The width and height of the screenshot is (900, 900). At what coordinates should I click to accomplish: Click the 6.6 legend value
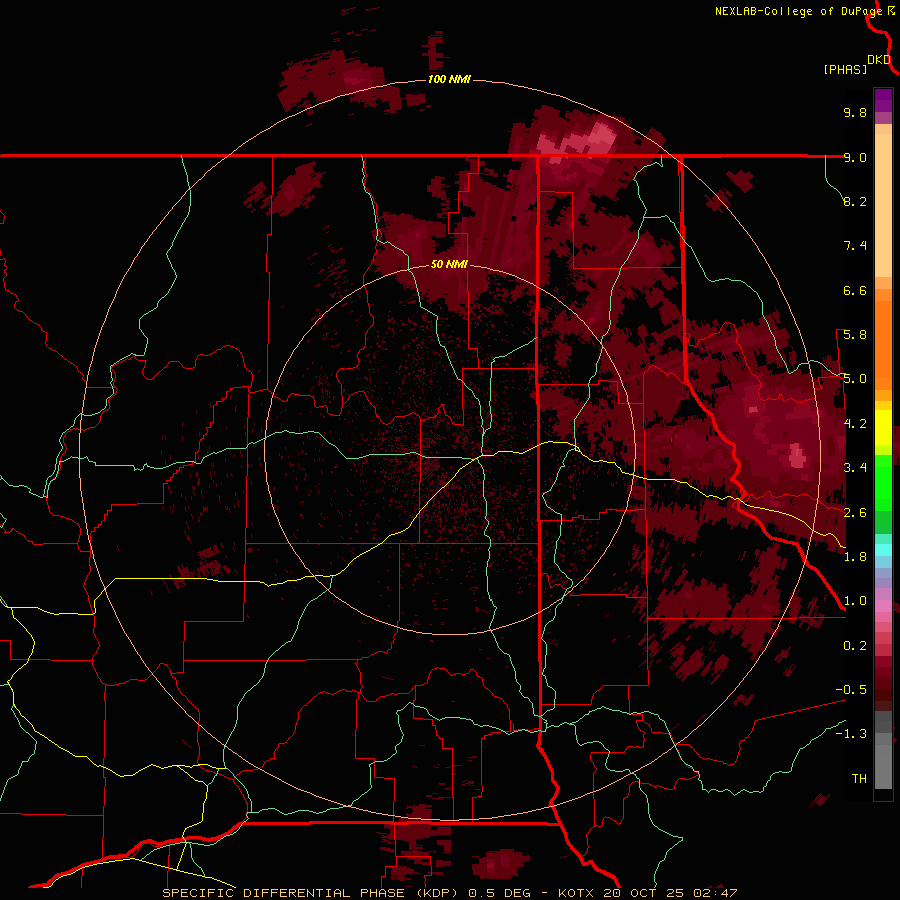point(855,290)
